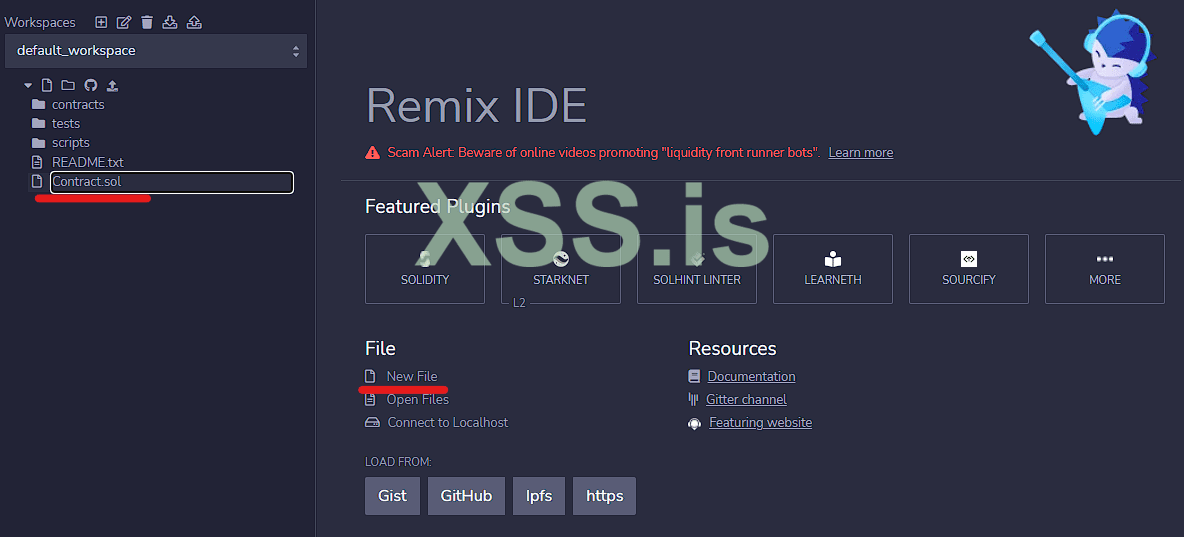
Task: Delete workspace with the trash icon
Action: pos(146,23)
